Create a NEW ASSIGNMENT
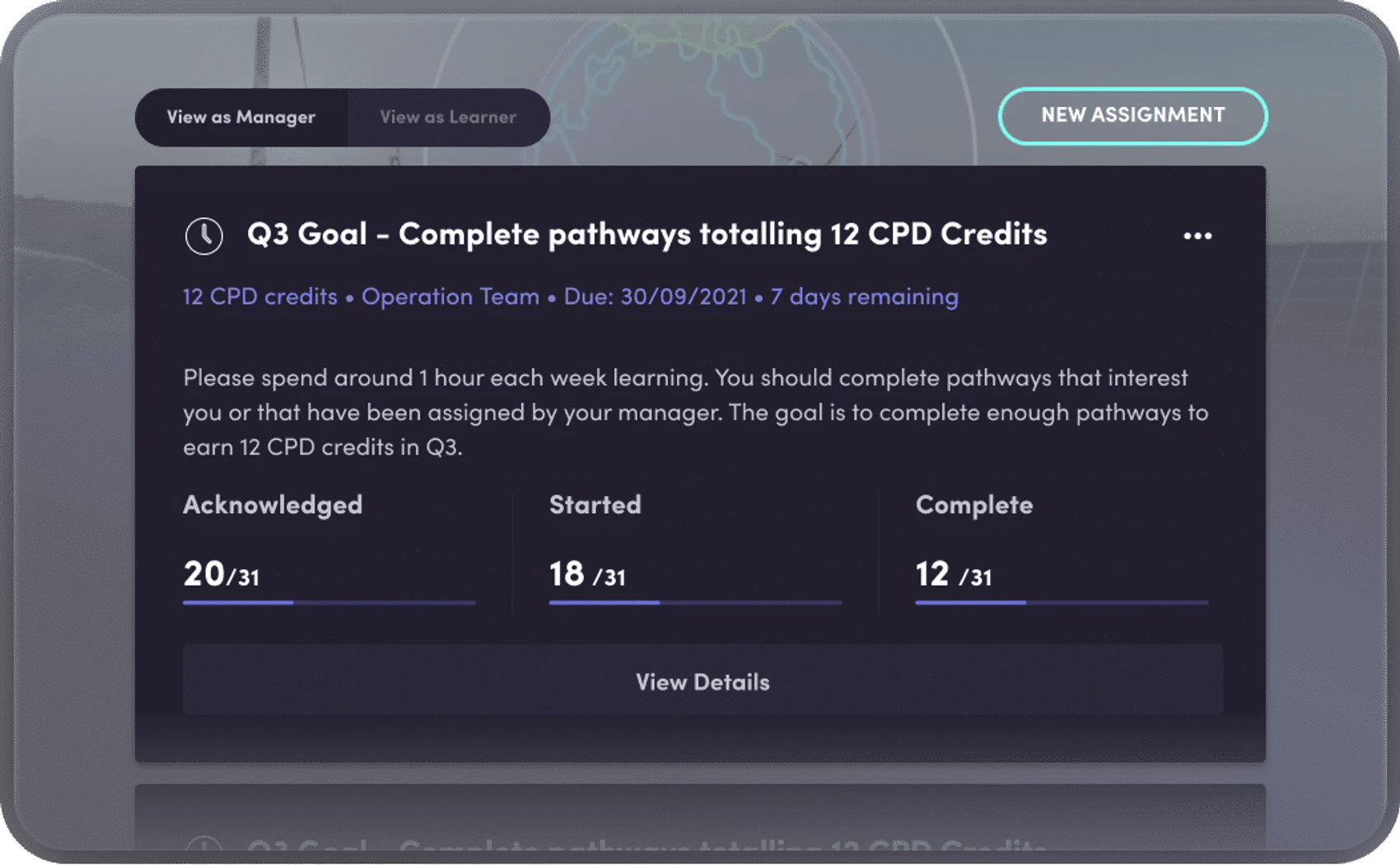 pos(1133,116)
